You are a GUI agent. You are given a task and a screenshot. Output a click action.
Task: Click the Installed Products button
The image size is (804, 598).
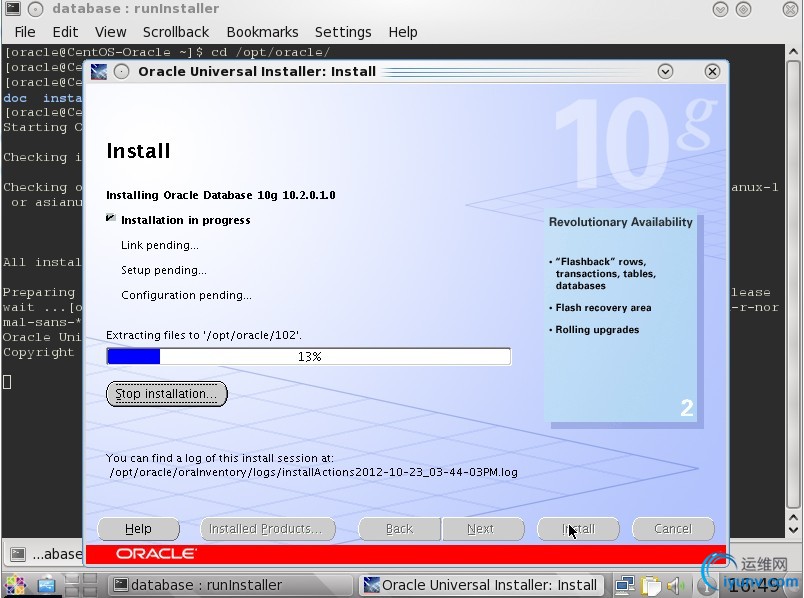coord(267,529)
